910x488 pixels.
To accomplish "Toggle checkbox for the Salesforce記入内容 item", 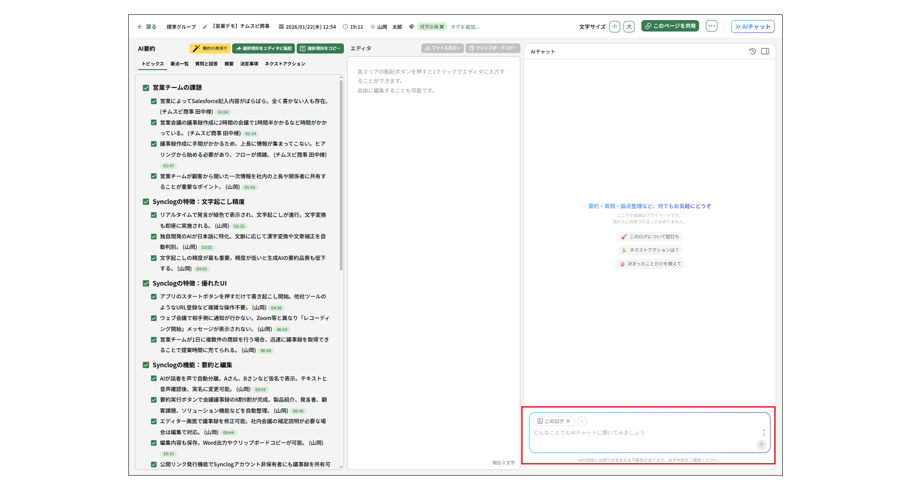I will click(154, 101).
